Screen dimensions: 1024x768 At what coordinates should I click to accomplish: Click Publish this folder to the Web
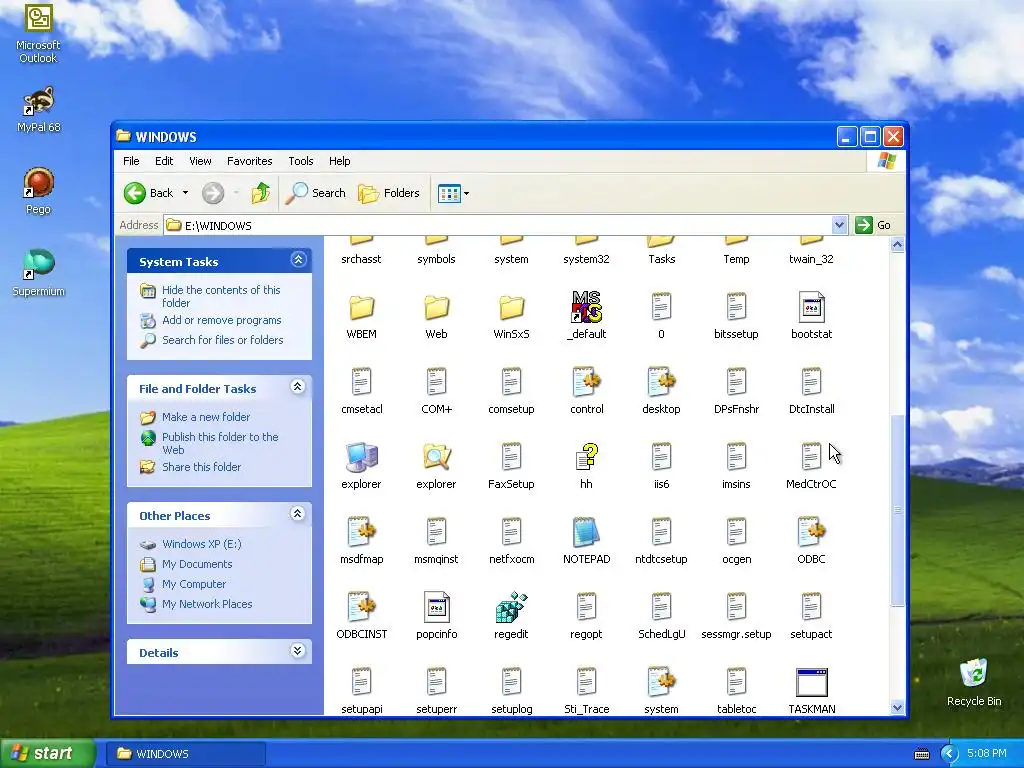coord(220,443)
